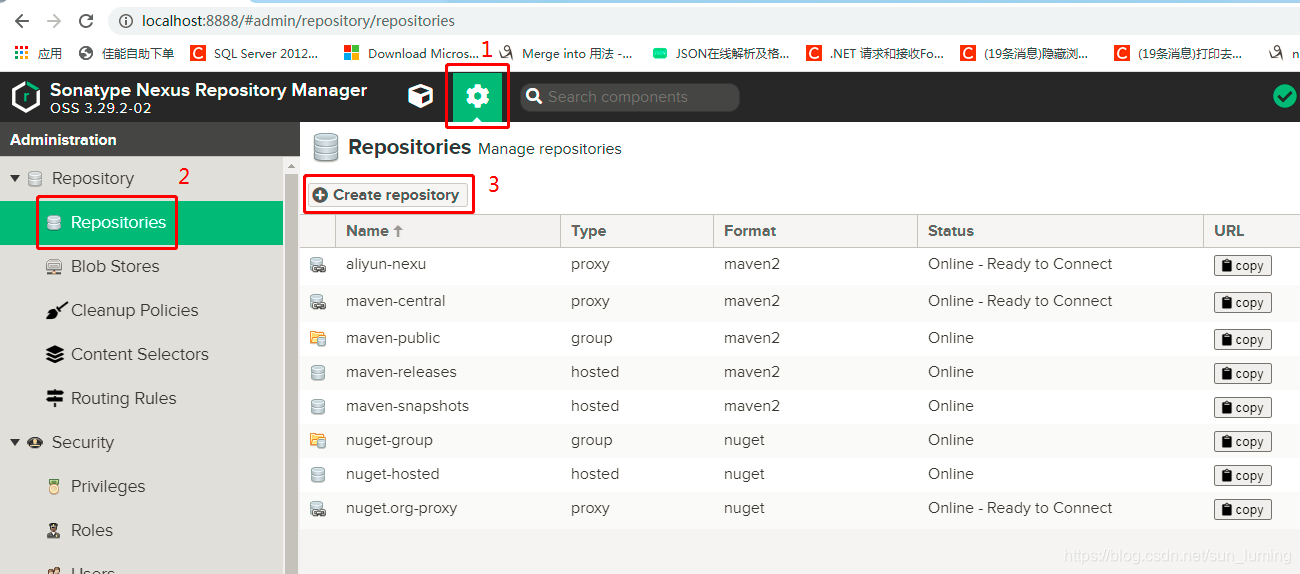Screen dimensions: 1300x574
Task: Sort the table by Status column
Action: click(x=1060, y=231)
